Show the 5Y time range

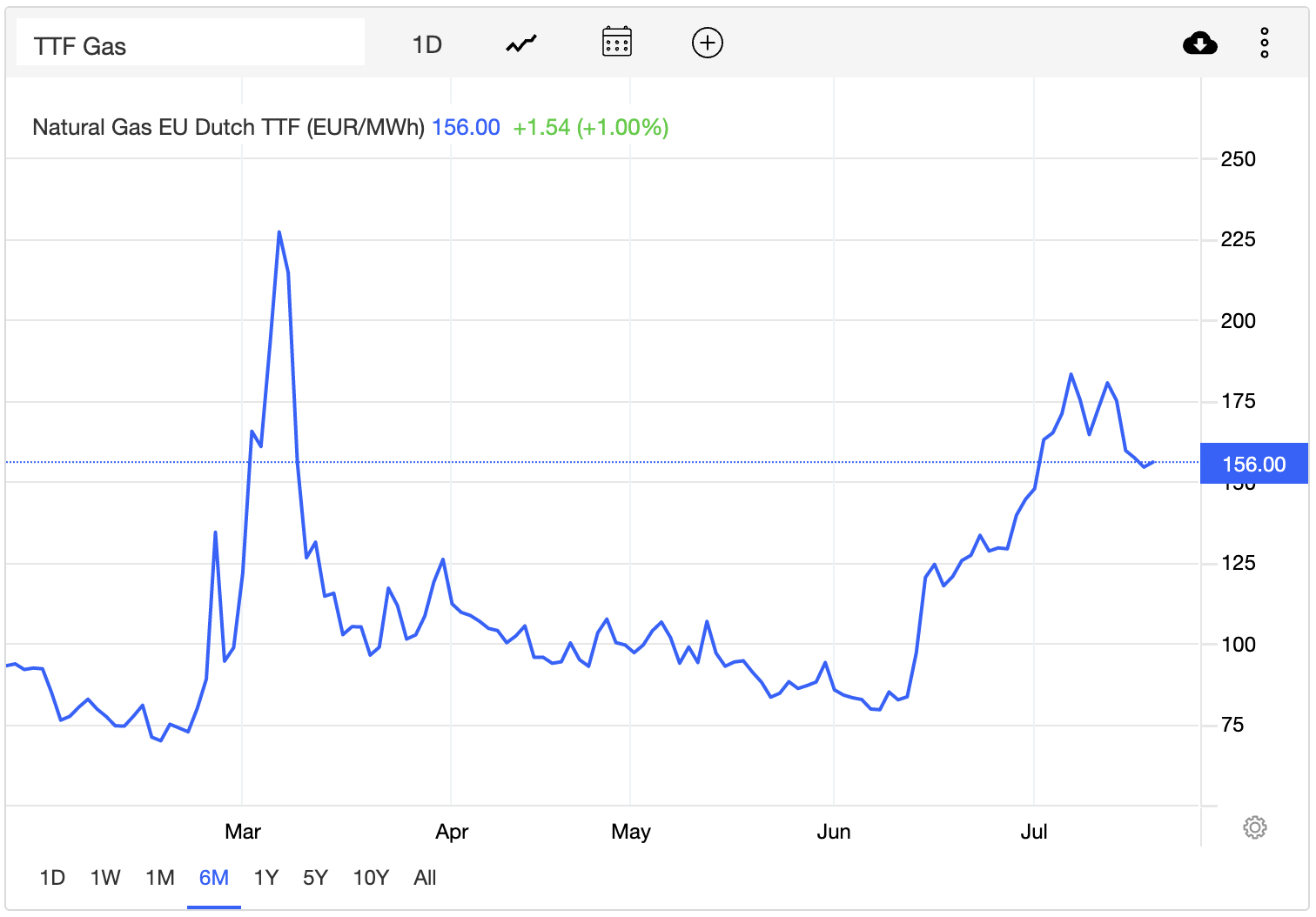coord(315,878)
